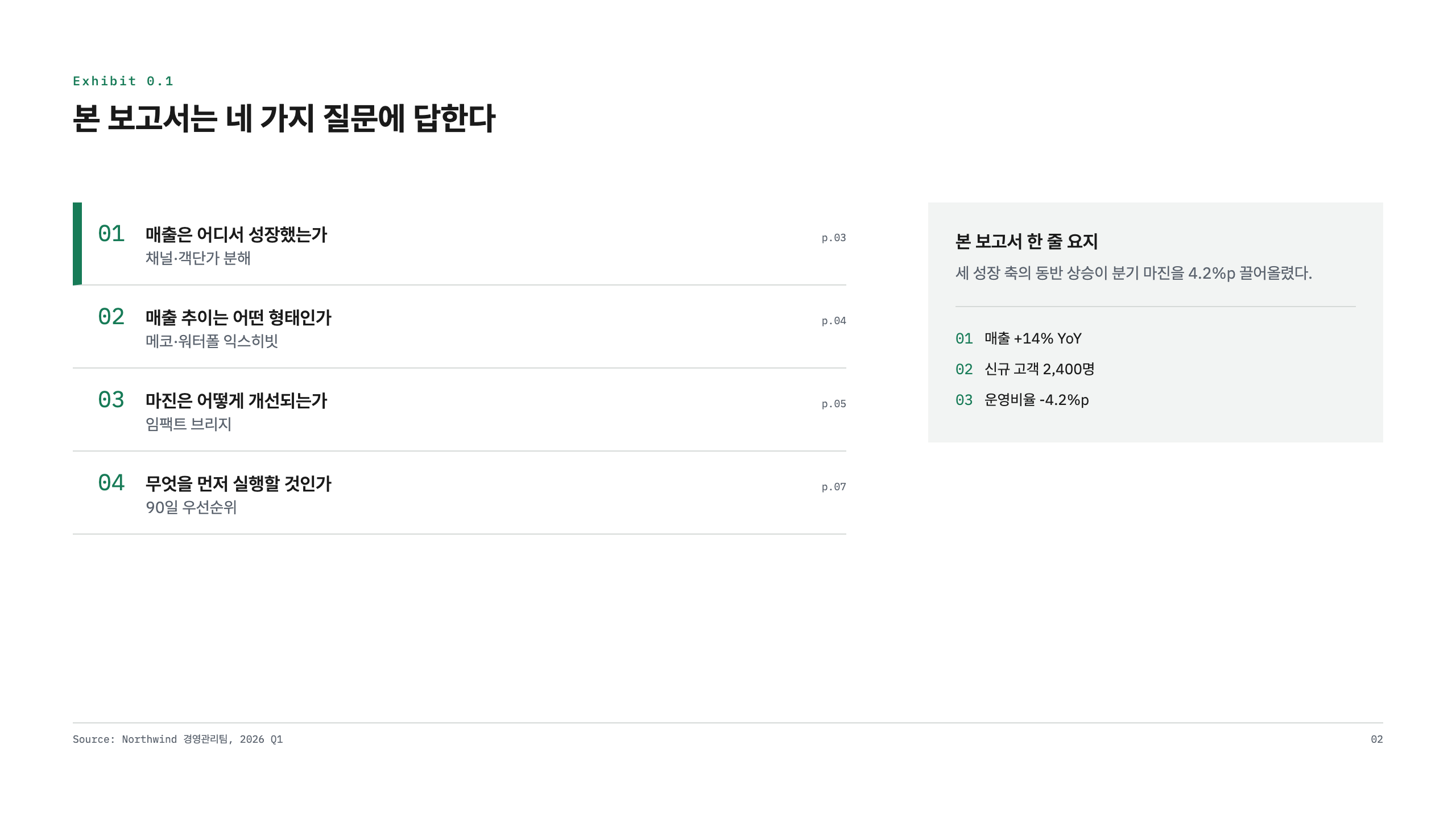
Task: Select the subtitle 메코·워터폴 익스히빗
Action: click(212, 341)
